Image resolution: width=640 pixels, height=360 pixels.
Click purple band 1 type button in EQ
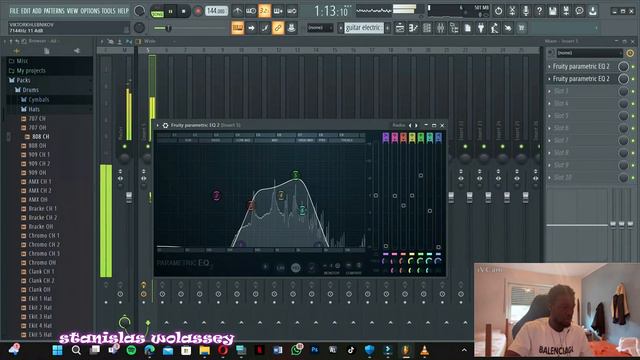(x=386, y=138)
